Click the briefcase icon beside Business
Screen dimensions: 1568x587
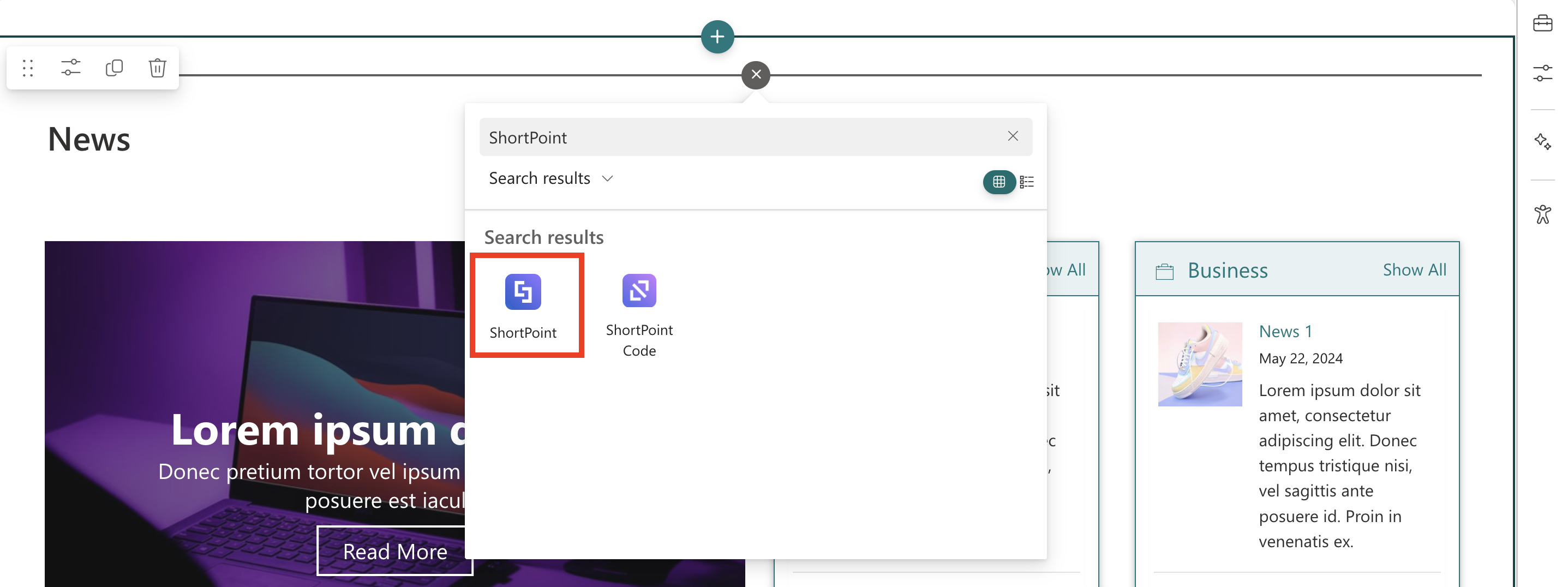pos(1164,271)
